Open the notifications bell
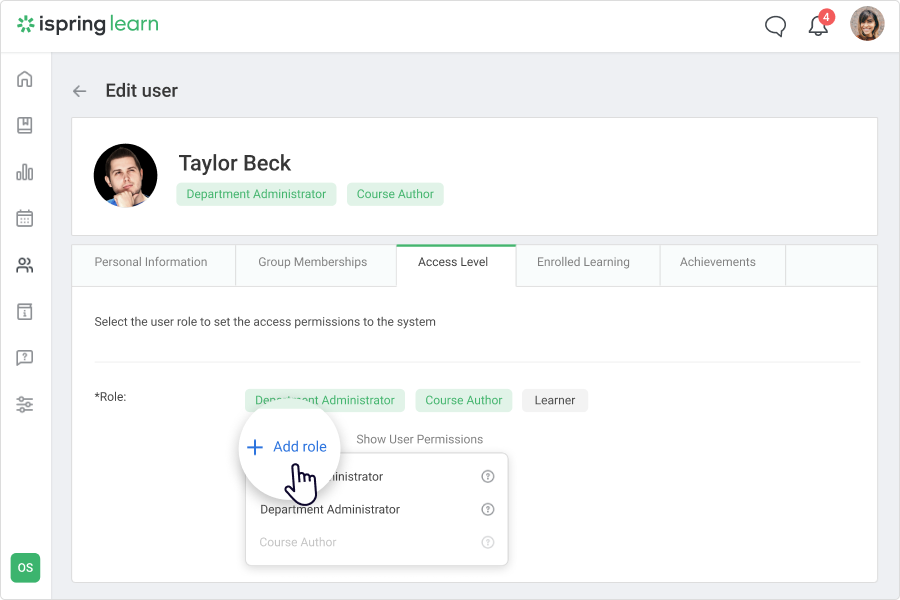900x600 pixels. coord(818,27)
